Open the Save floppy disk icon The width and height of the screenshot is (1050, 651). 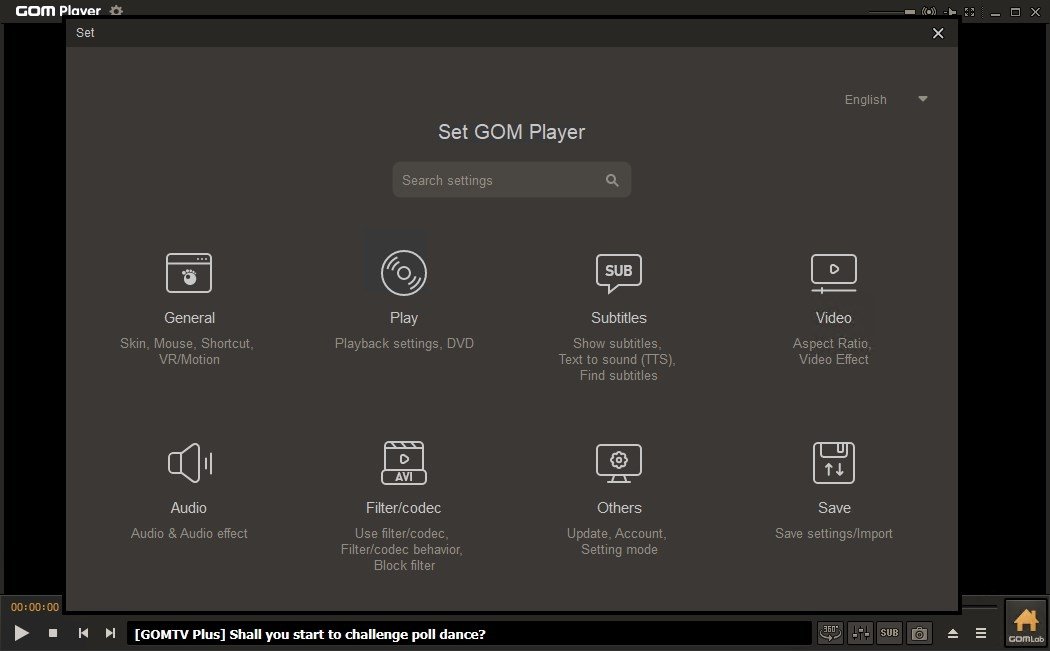[x=834, y=463]
